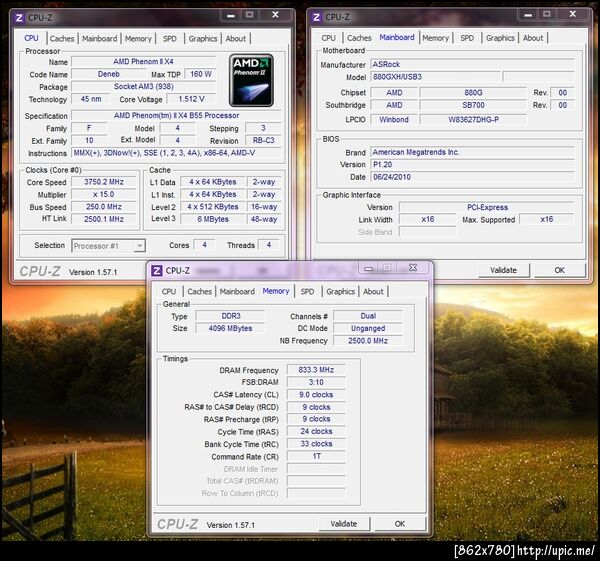Switch to CPU tab in the Memory window

[169, 292]
